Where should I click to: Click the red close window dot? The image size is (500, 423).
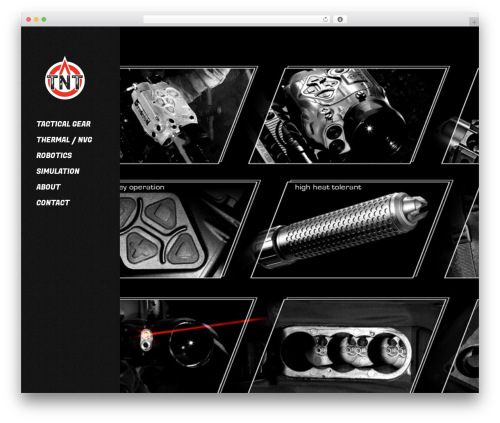(29, 20)
